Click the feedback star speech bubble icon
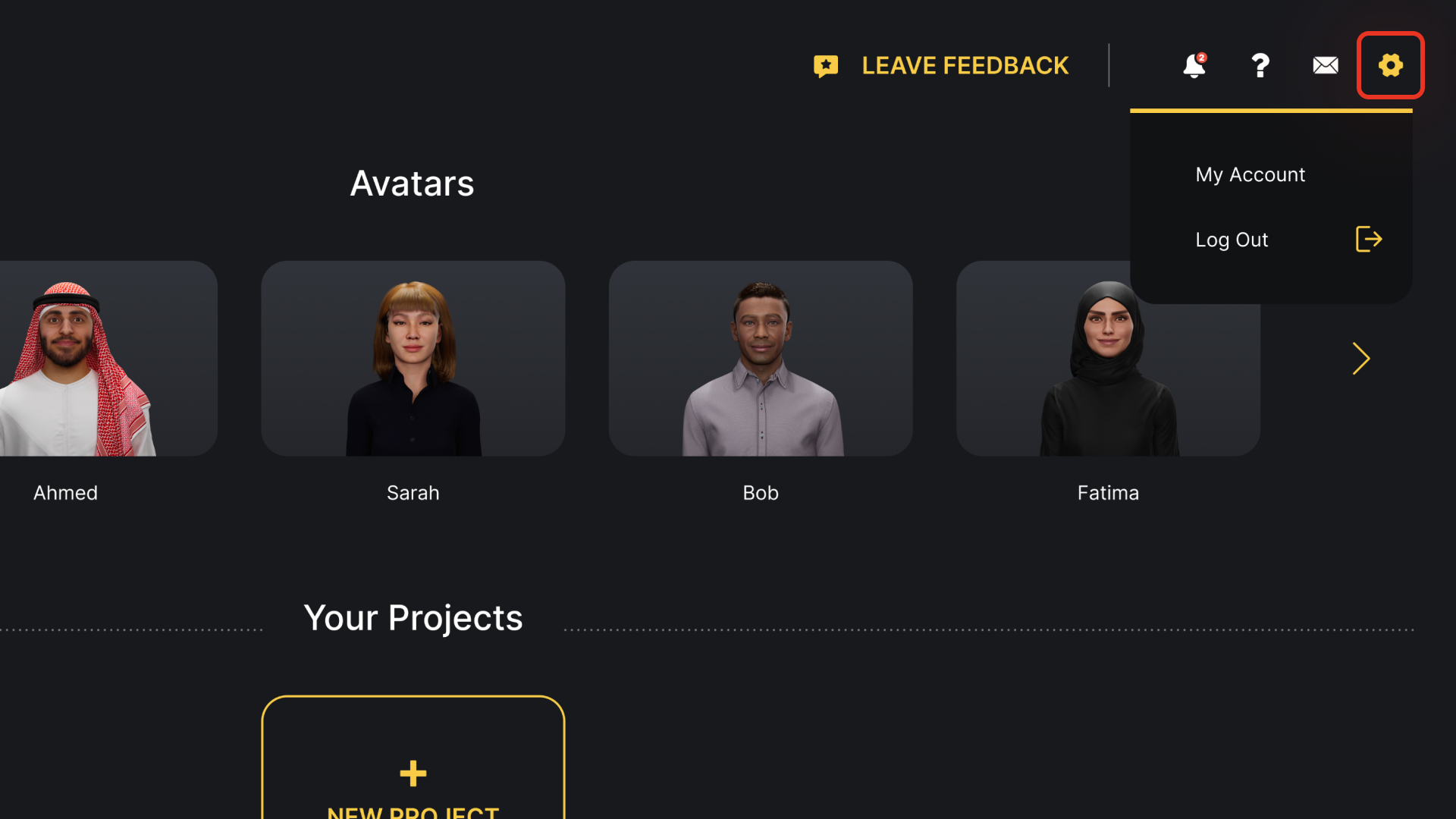Viewport: 1456px width, 819px height. [826, 66]
